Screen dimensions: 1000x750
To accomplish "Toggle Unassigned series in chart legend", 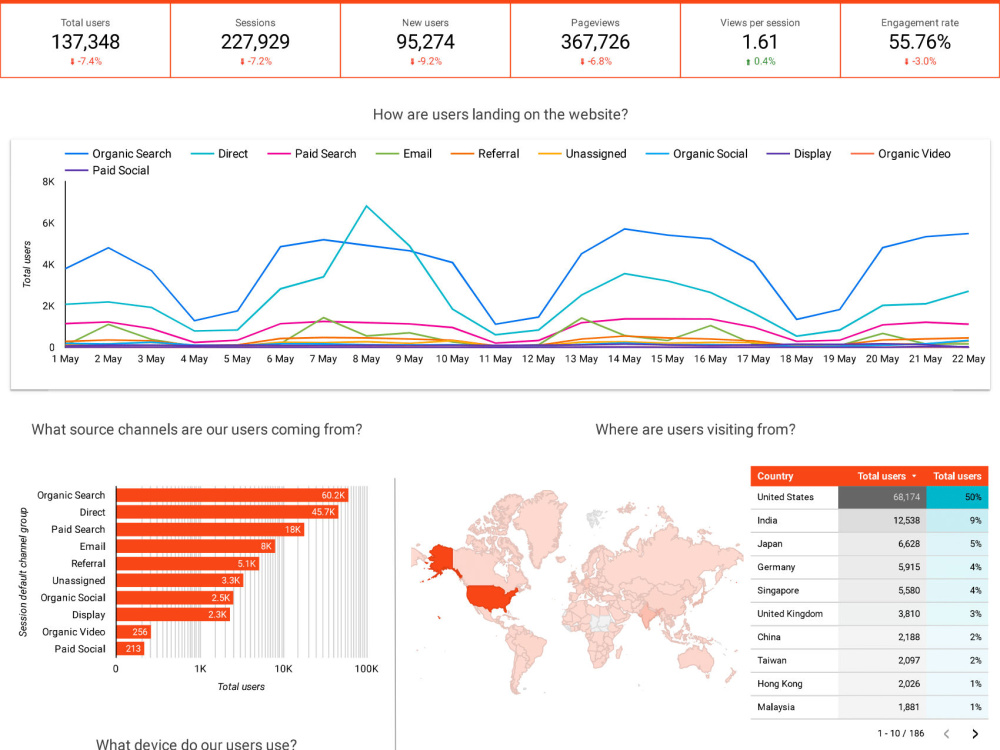I will (582, 154).
